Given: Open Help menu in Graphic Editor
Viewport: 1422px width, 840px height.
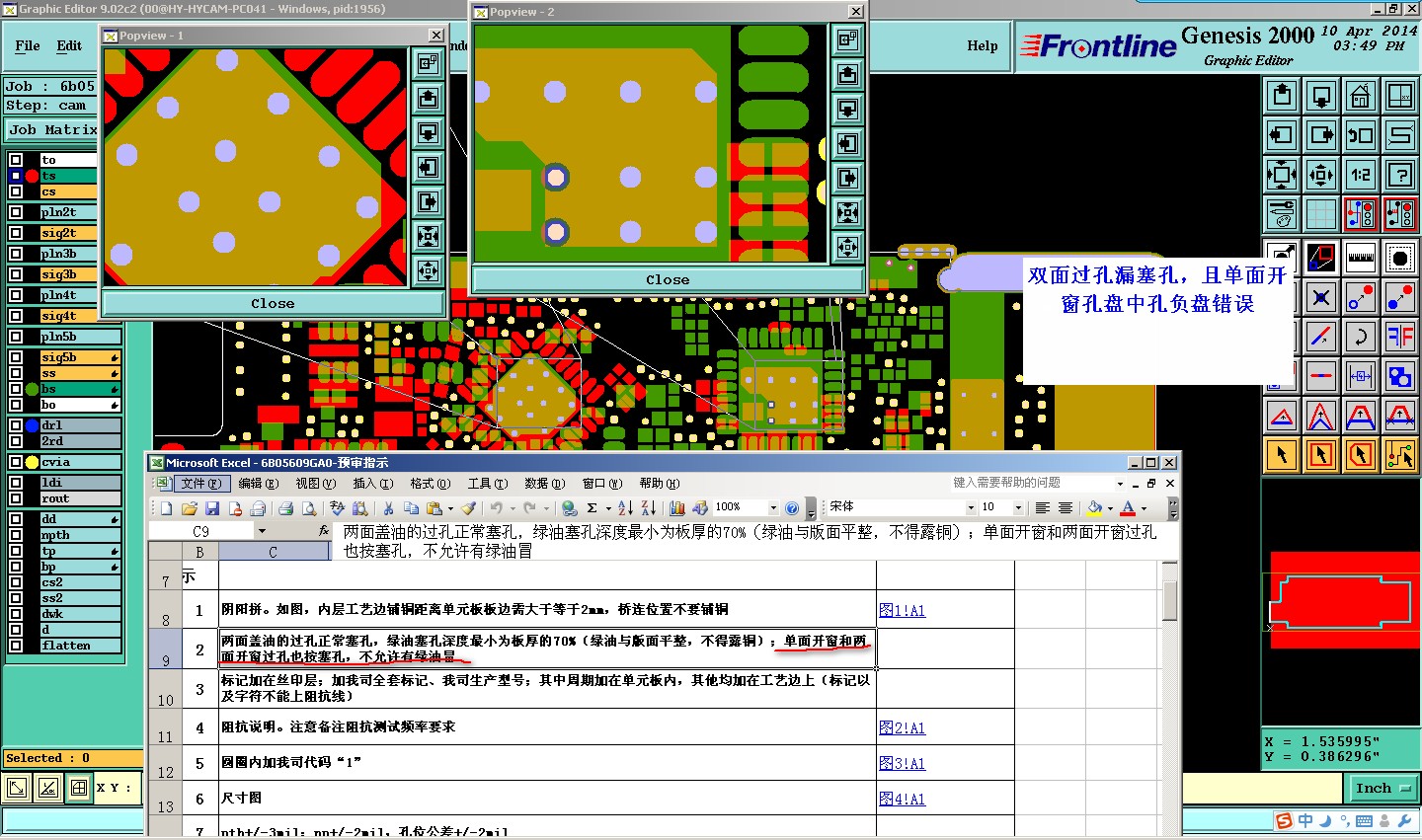Looking at the screenshot, I should click(982, 45).
